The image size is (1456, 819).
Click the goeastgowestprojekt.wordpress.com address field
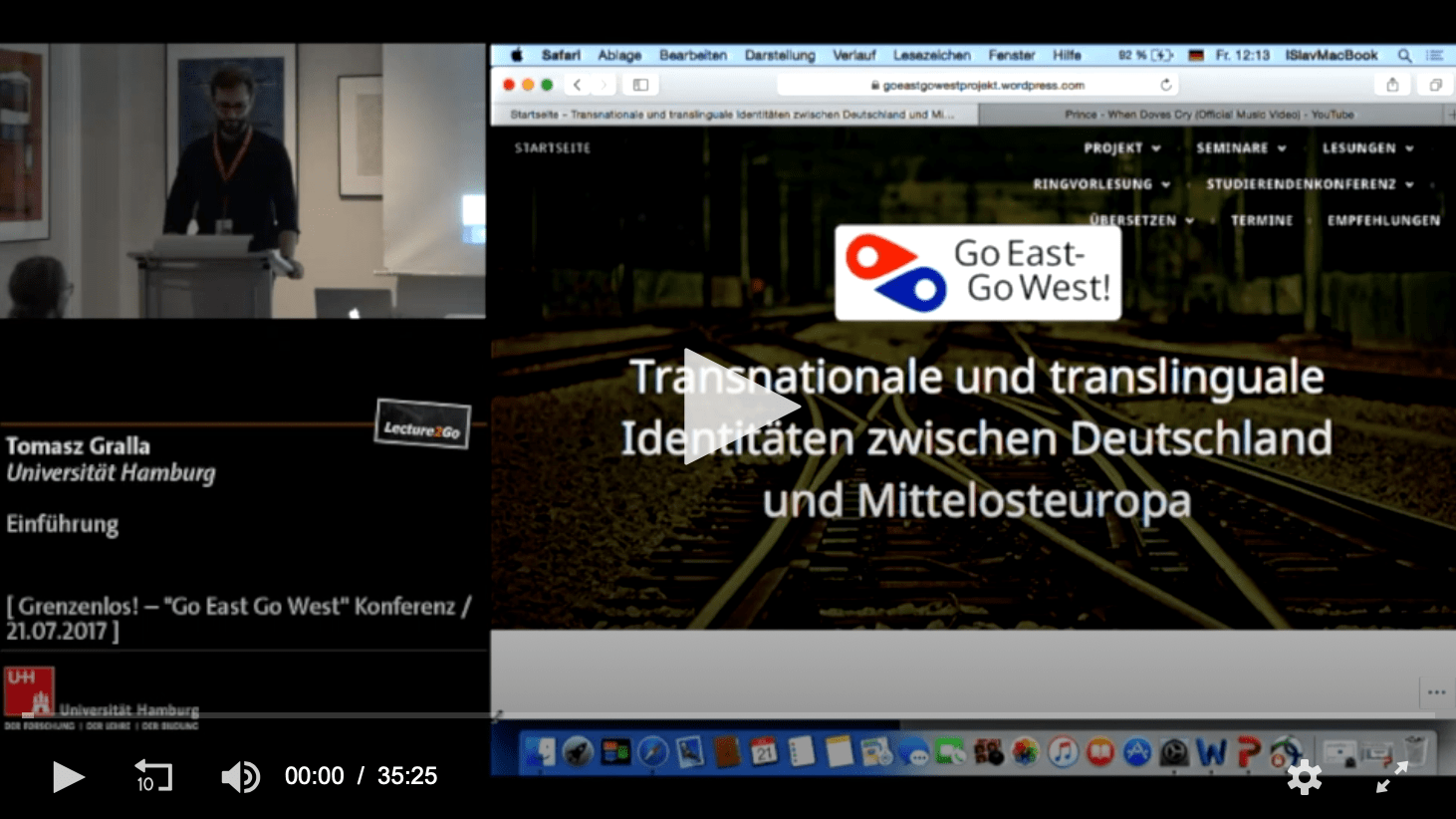coord(976,85)
